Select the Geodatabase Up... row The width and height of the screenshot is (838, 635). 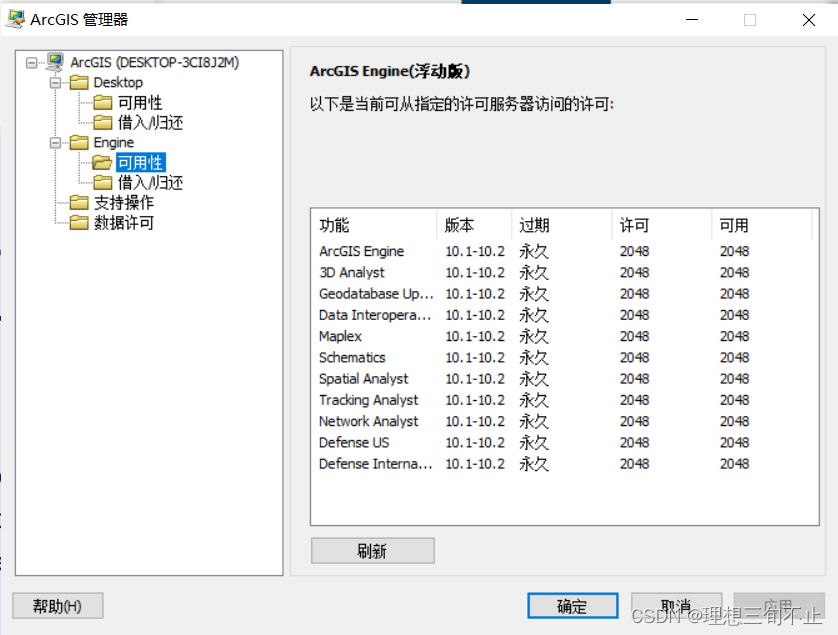(x=564, y=294)
